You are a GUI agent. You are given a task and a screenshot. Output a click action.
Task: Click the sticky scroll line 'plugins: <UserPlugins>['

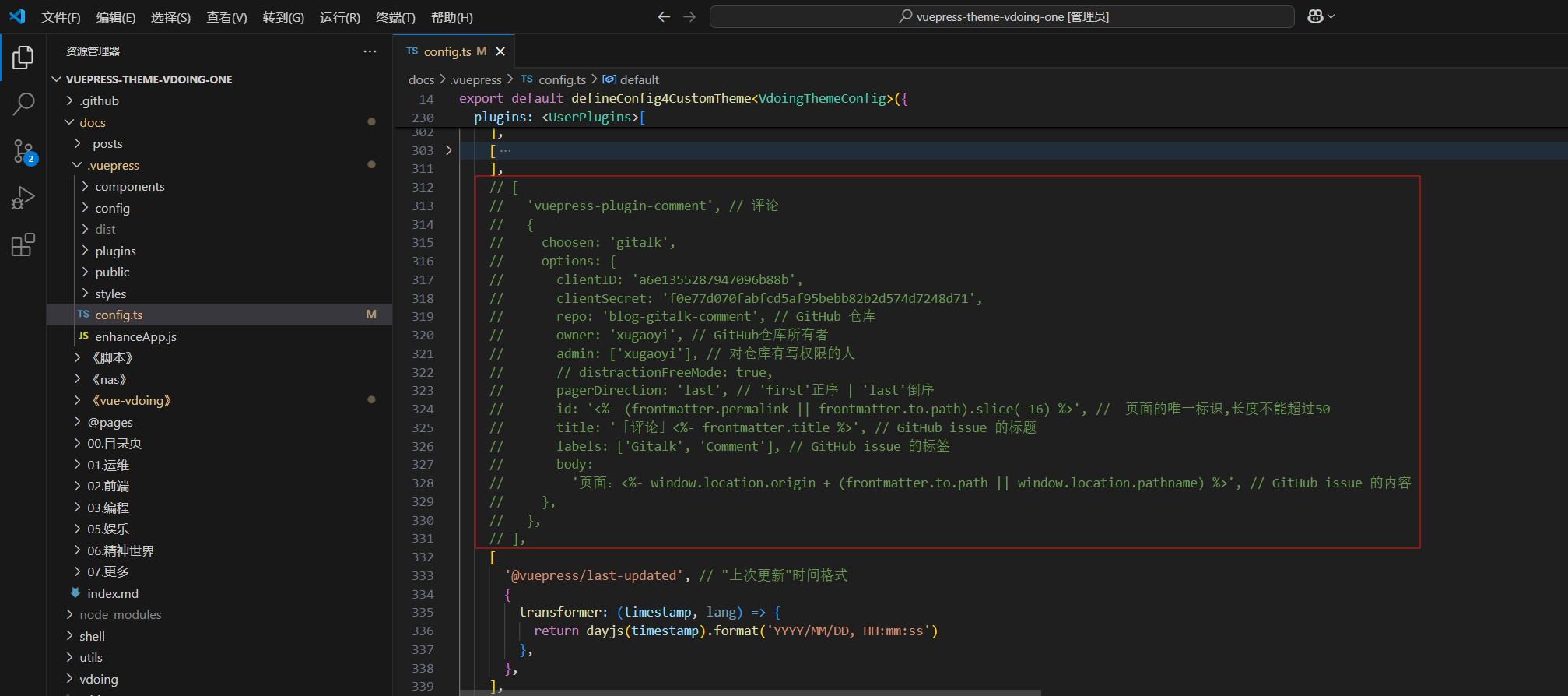559,118
